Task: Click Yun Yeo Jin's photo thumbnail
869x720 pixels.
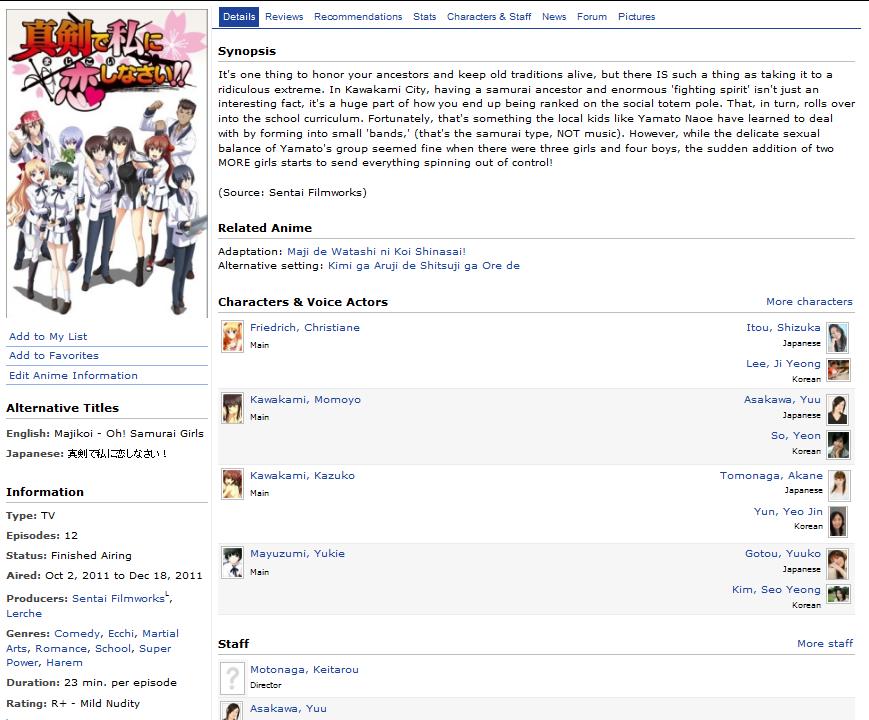Action: click(838, 522)
